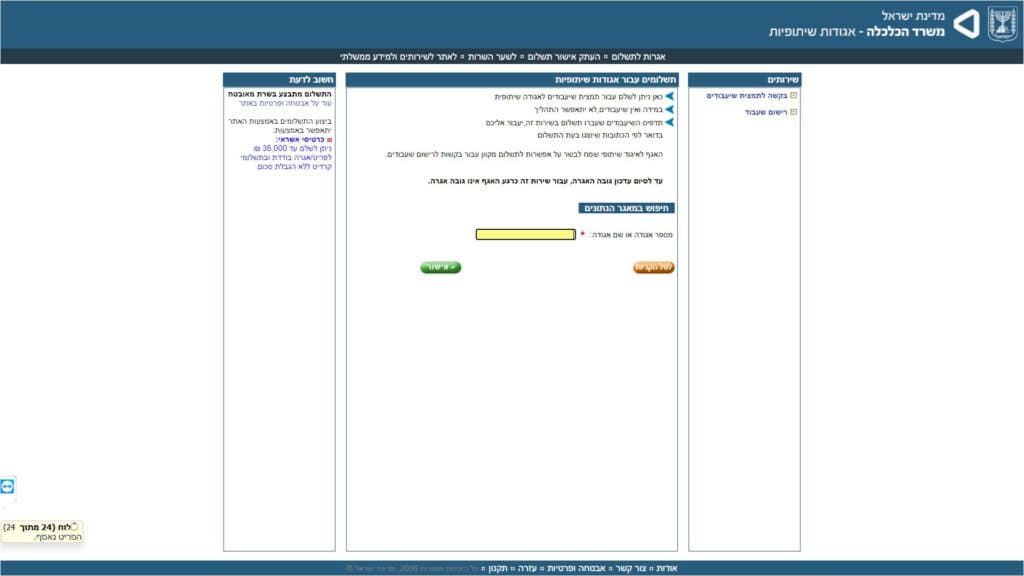The image size is (1024, 576).
Task: Click the yellow association number input field
Action: (x=525, y=235)
